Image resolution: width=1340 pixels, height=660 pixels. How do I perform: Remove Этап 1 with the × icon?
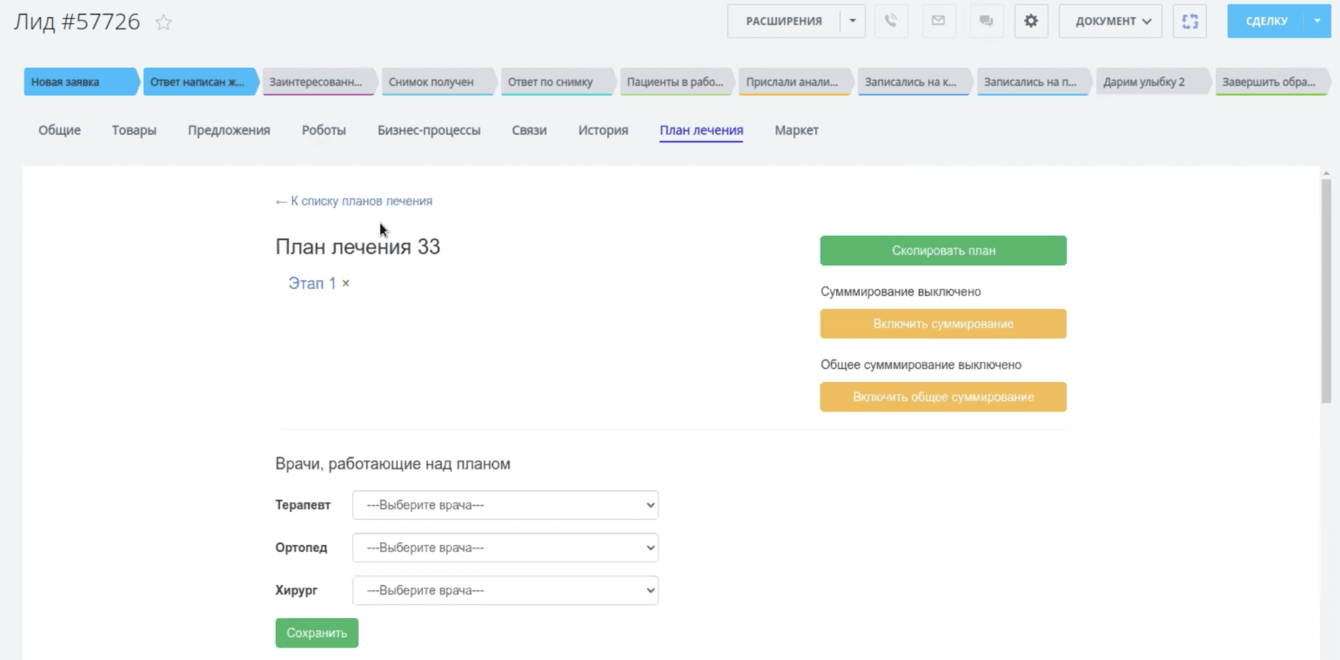click(x=346, y=284)
